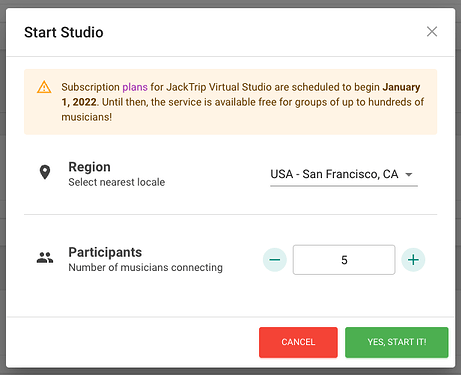Decrease participants with minus button
The width and height of the screenshot is (461, 375).
pos(275,260)
